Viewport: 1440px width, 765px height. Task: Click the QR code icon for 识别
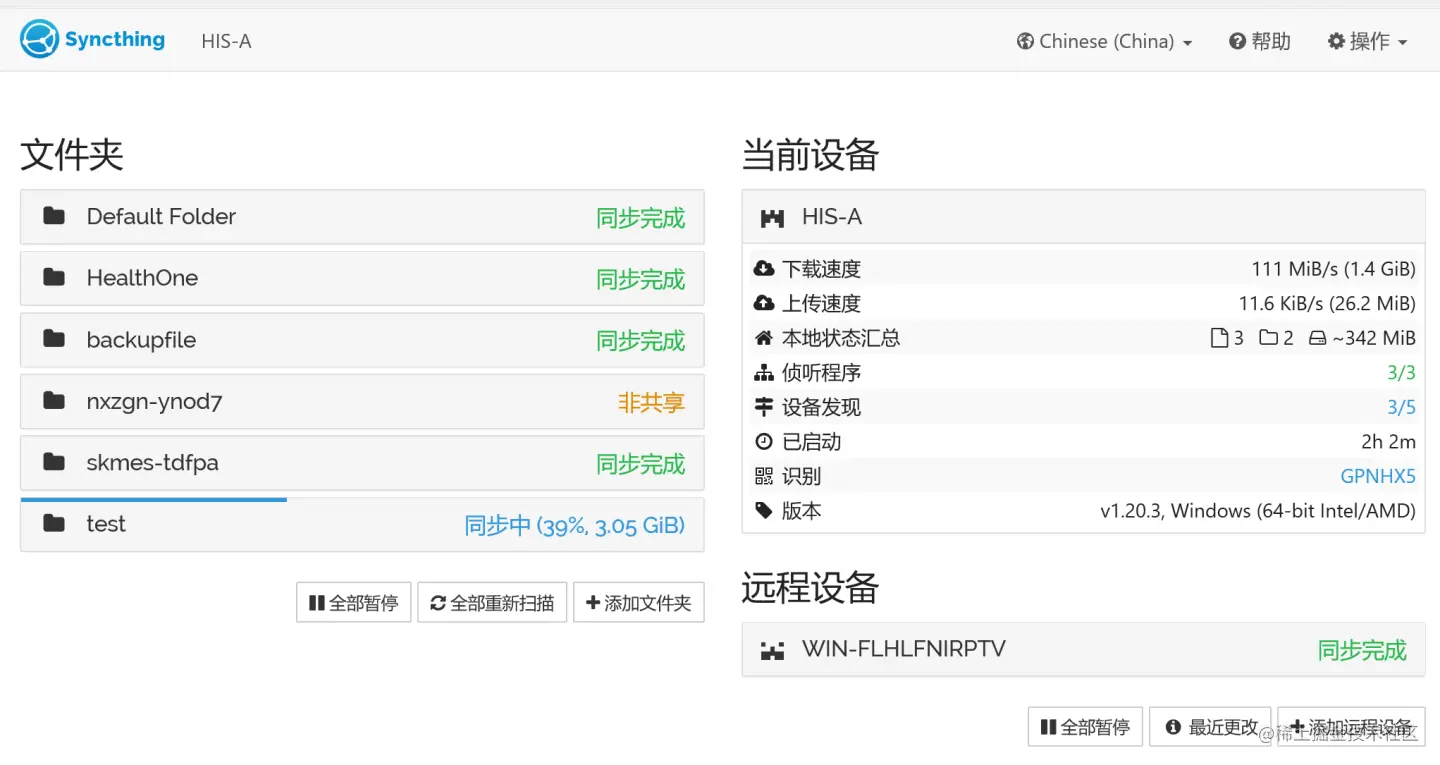(764, 476)
